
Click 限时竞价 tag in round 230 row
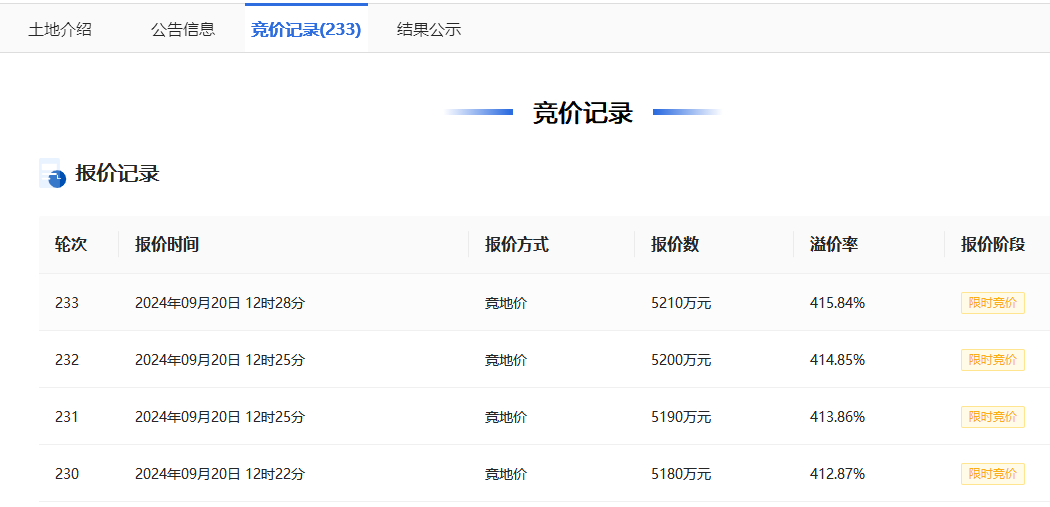coord(992,474)
